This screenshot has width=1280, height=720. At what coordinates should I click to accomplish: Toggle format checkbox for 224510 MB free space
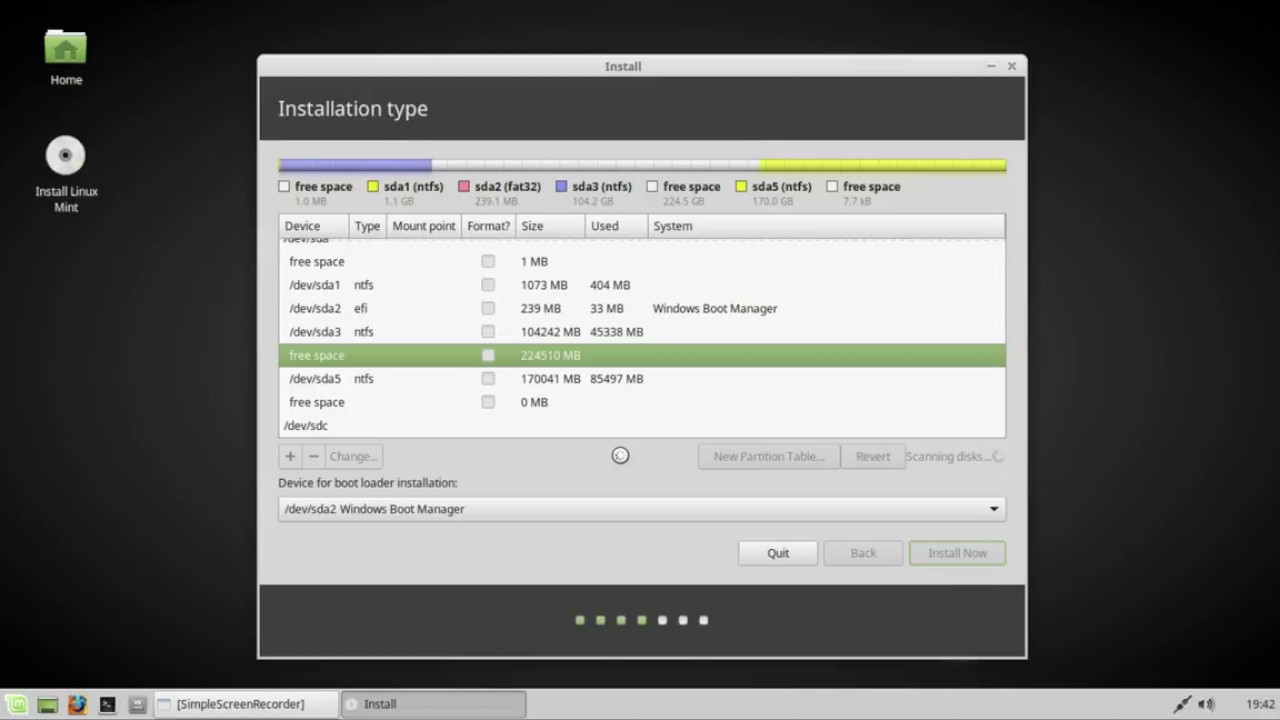coord(488,355)
